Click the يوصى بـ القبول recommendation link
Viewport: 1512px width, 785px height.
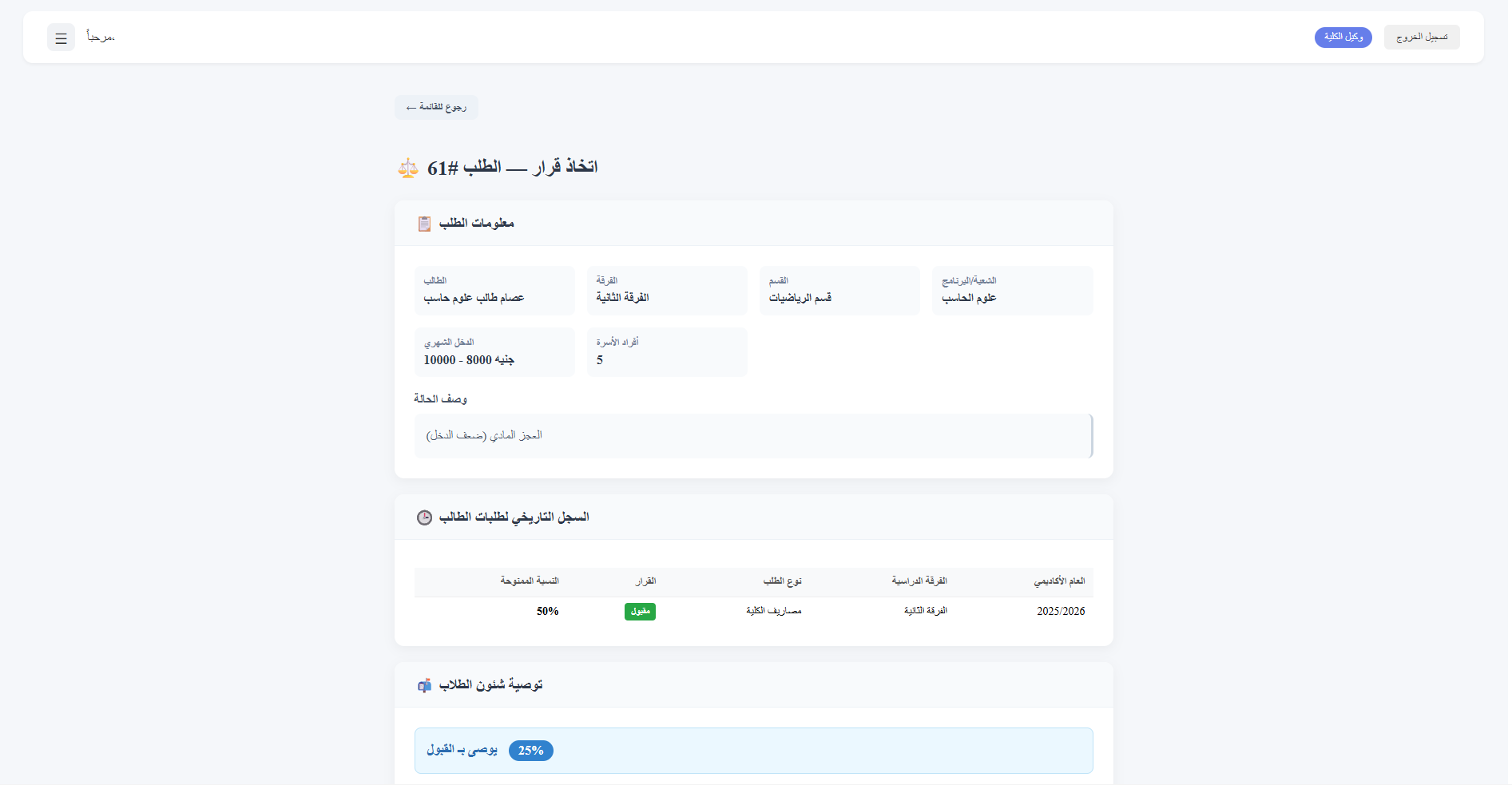pyautogui.click(x=461, y=751)
